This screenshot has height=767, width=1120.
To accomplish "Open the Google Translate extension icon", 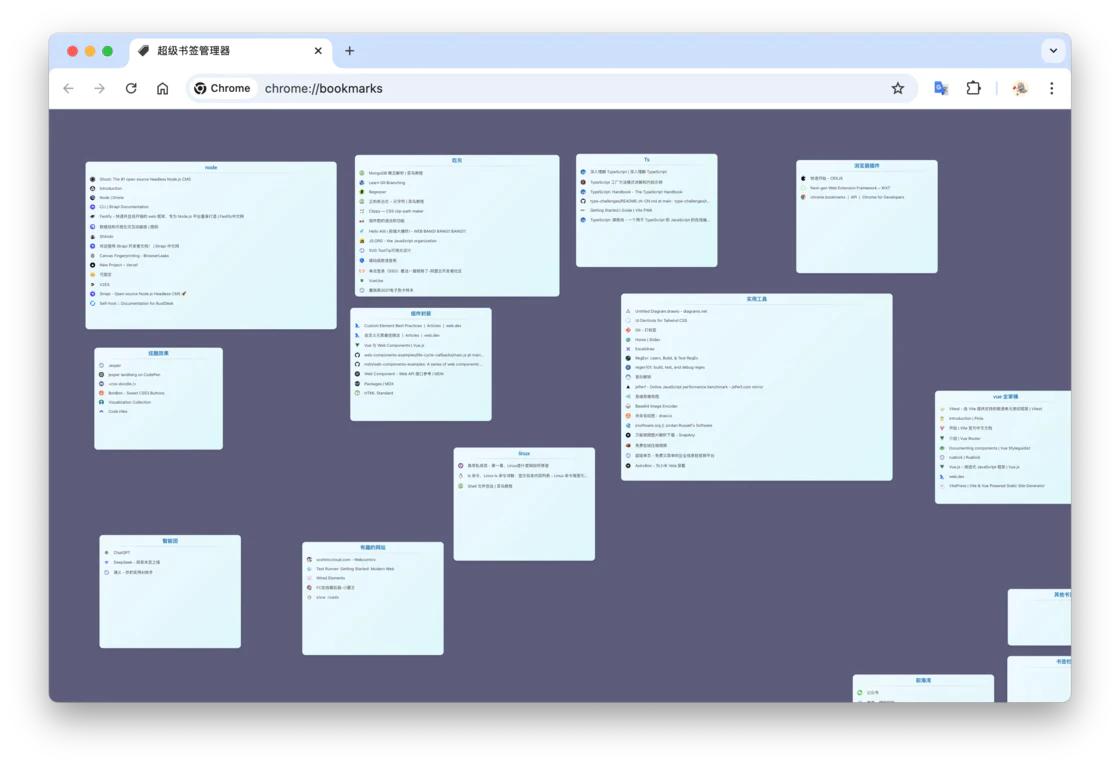I will (x=940, y=88).
